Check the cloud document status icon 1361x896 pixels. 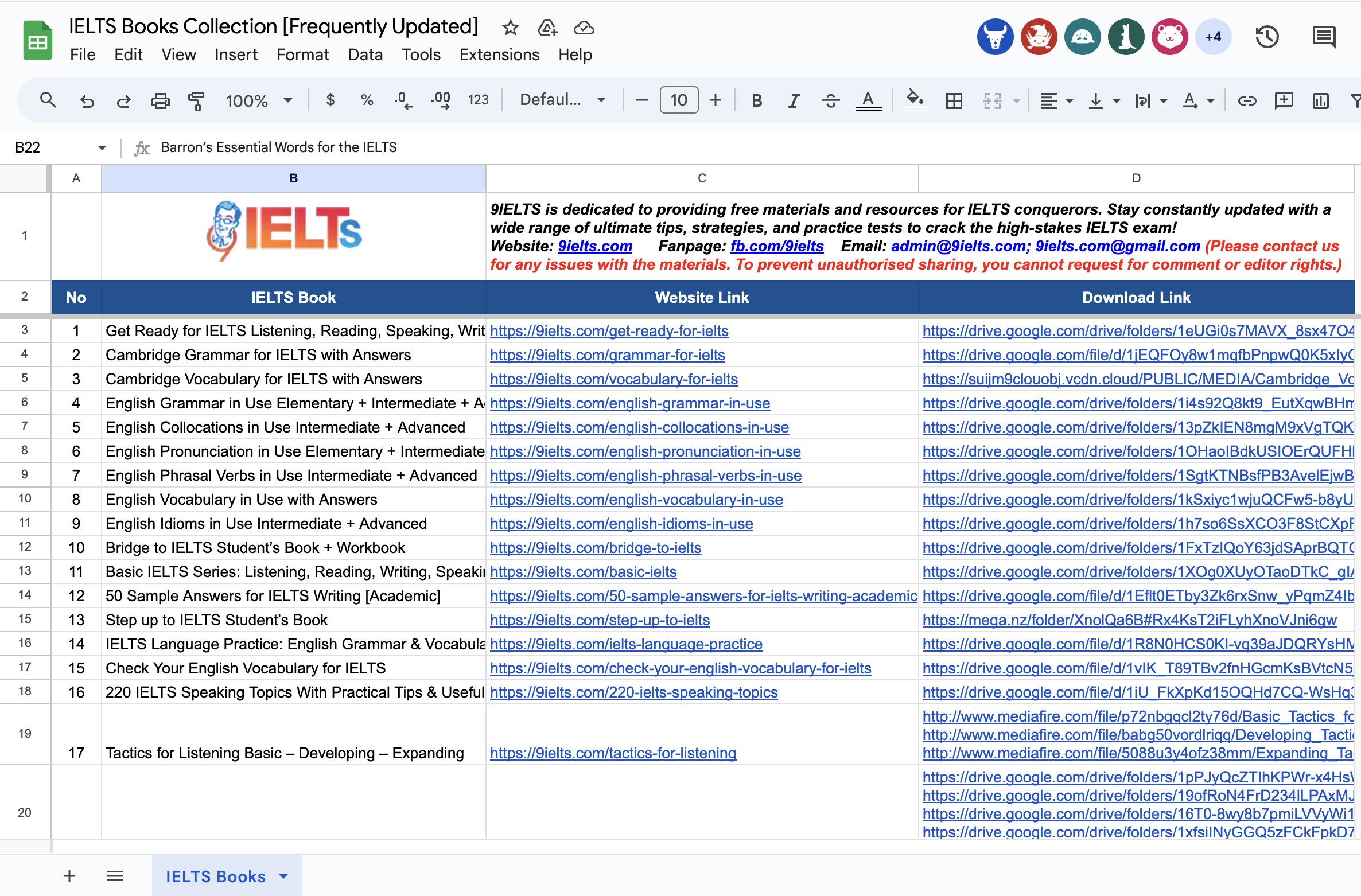click(x=584, y=27)
